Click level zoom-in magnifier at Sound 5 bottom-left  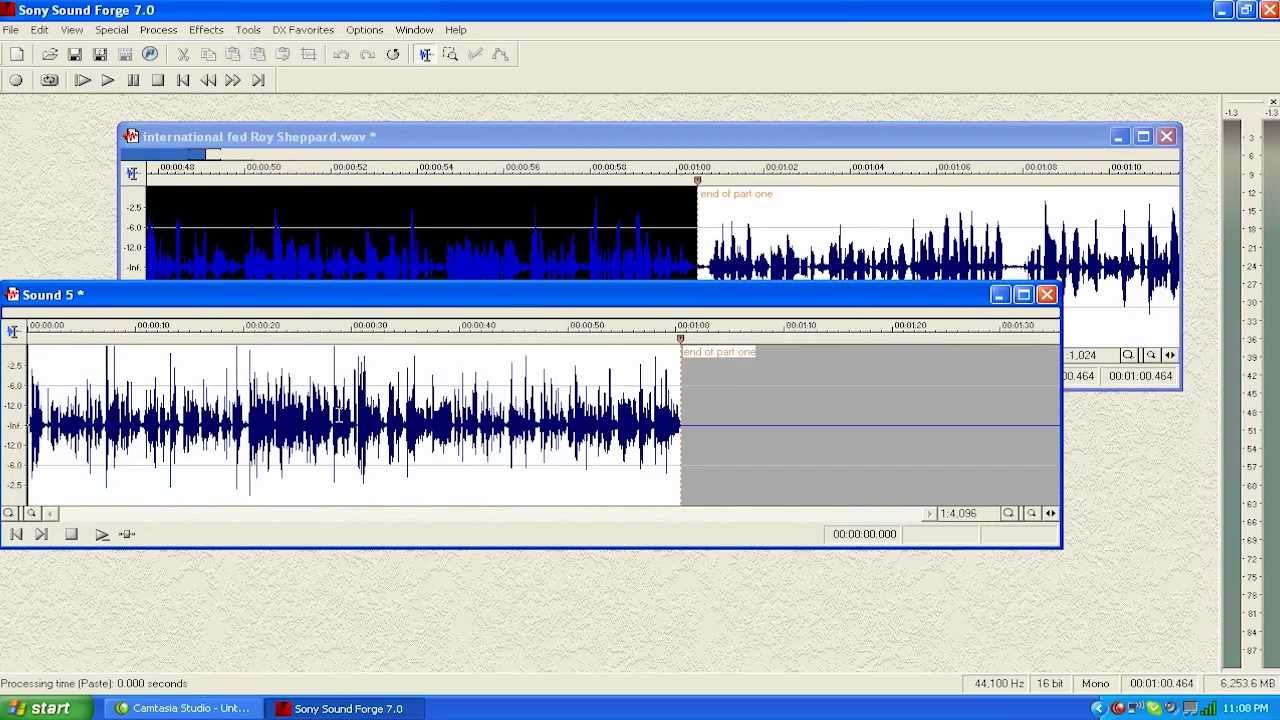point(9,513)
